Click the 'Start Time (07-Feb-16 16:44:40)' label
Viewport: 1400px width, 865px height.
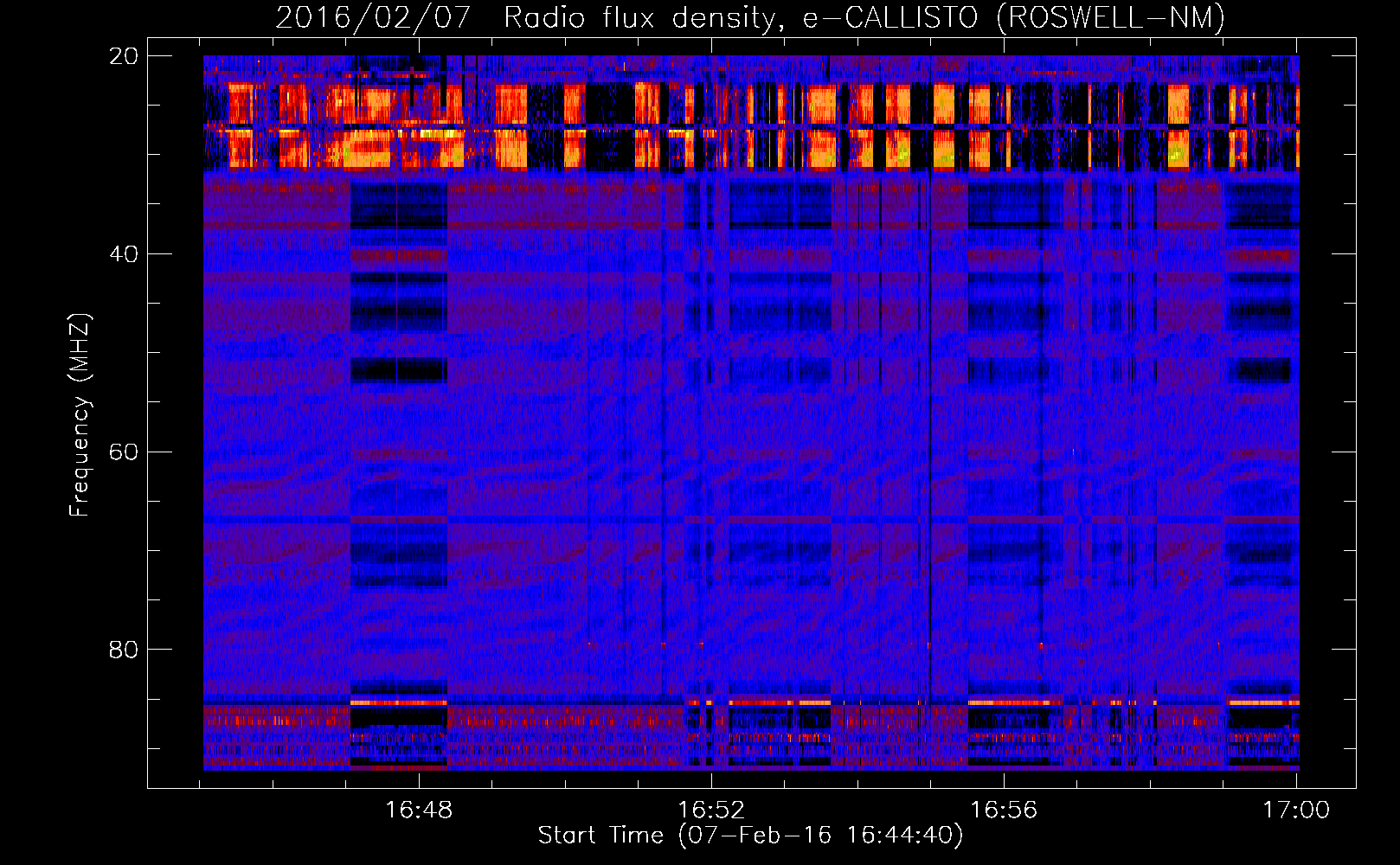(750, 836)
